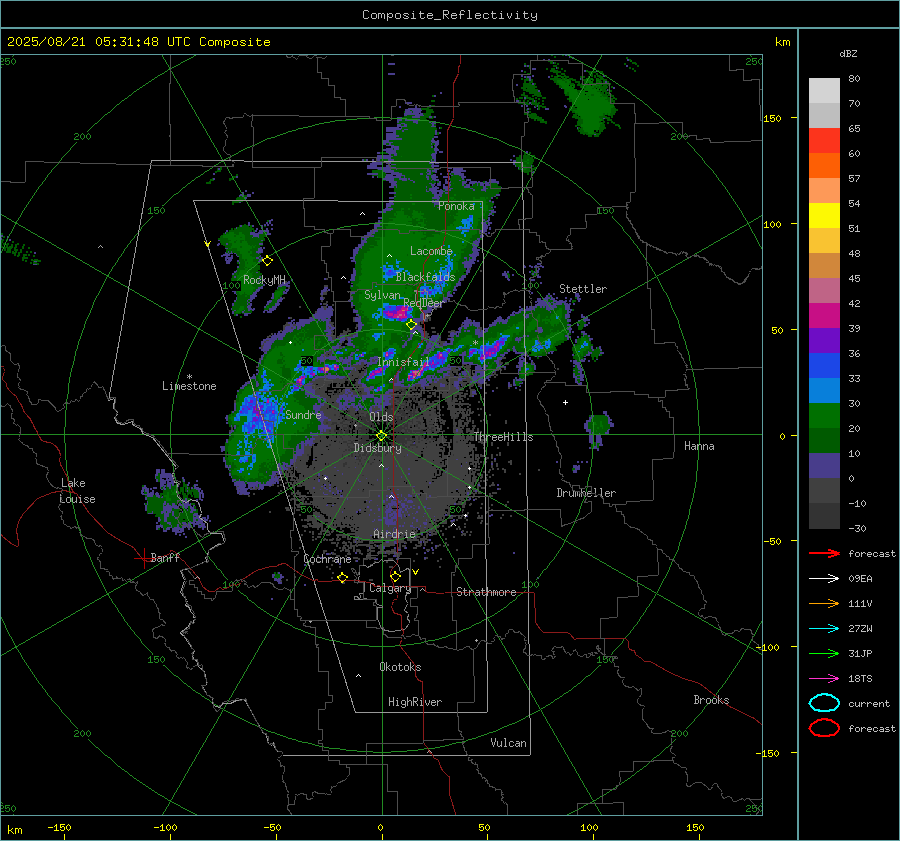Click the white 09EA arrow icon
This screenshot has width=900, height=841.
tap(824, 579)
